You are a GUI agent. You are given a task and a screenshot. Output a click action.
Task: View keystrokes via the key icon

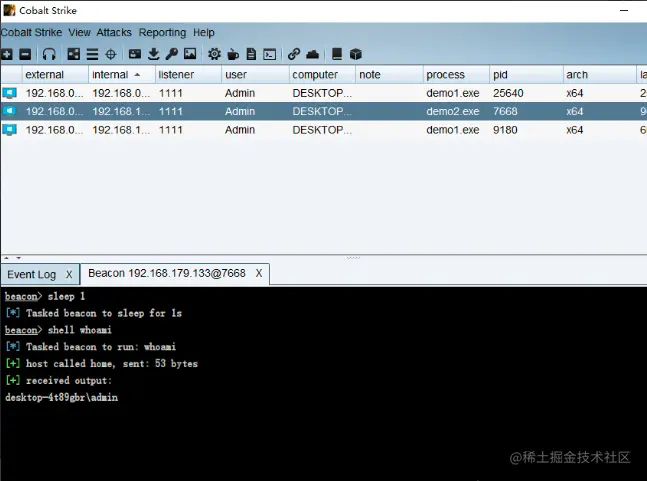point(172,54)
